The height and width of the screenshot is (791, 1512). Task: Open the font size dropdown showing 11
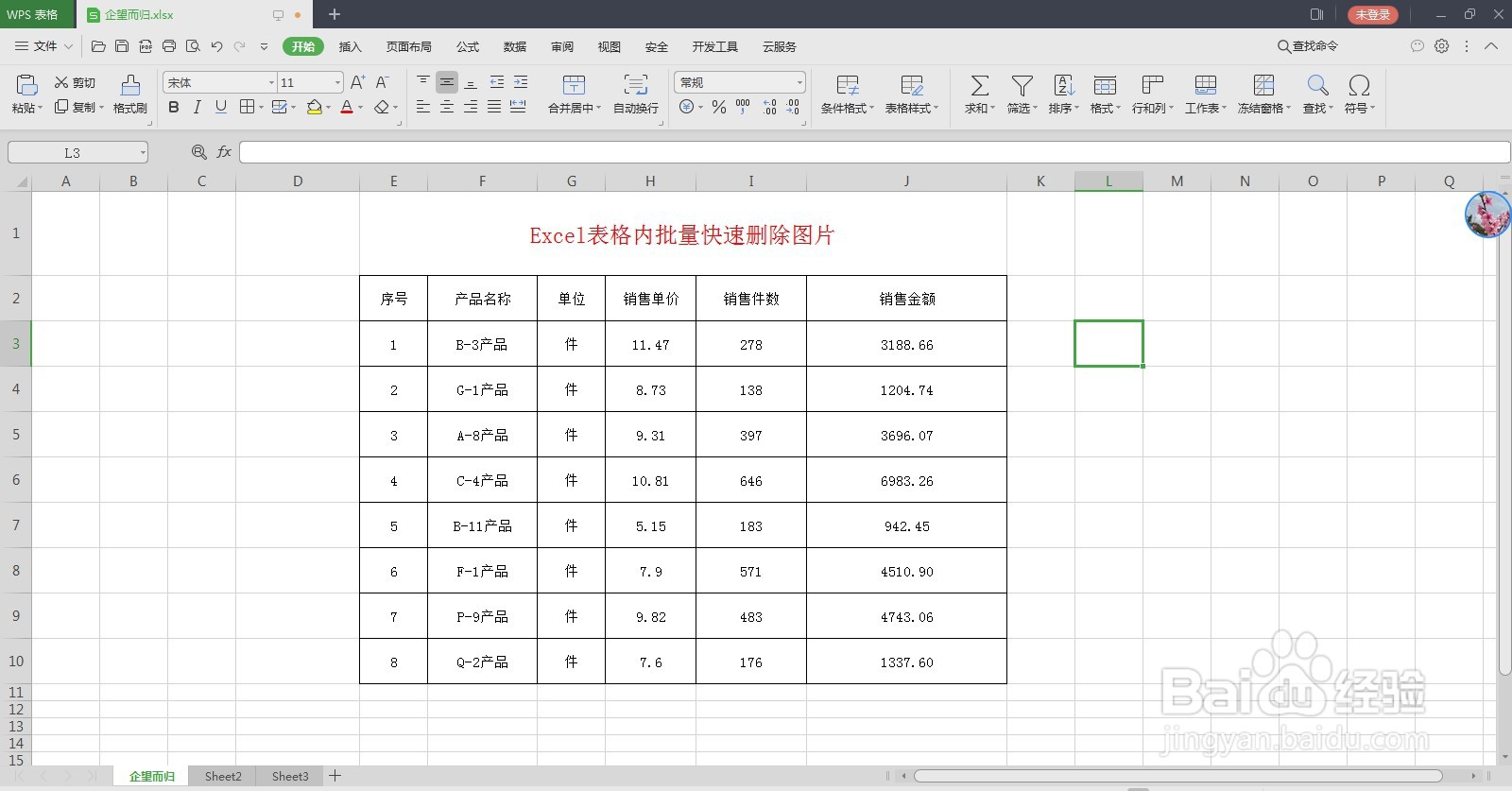337,82
